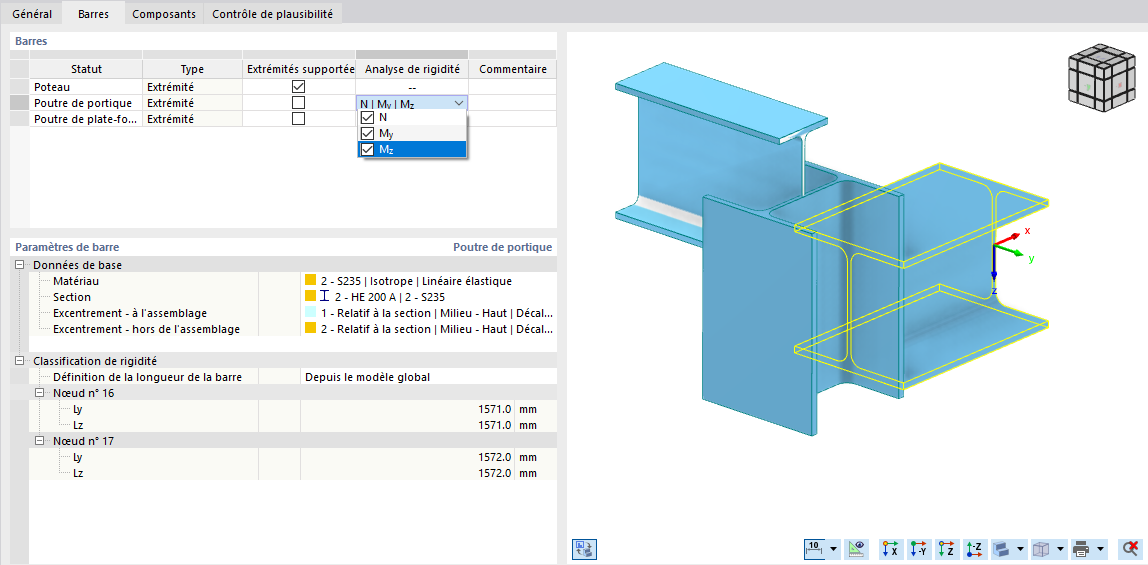This screenshot has width=1148, height=565.
Task: Click the Commentaire column header
Action: point(512,69)
